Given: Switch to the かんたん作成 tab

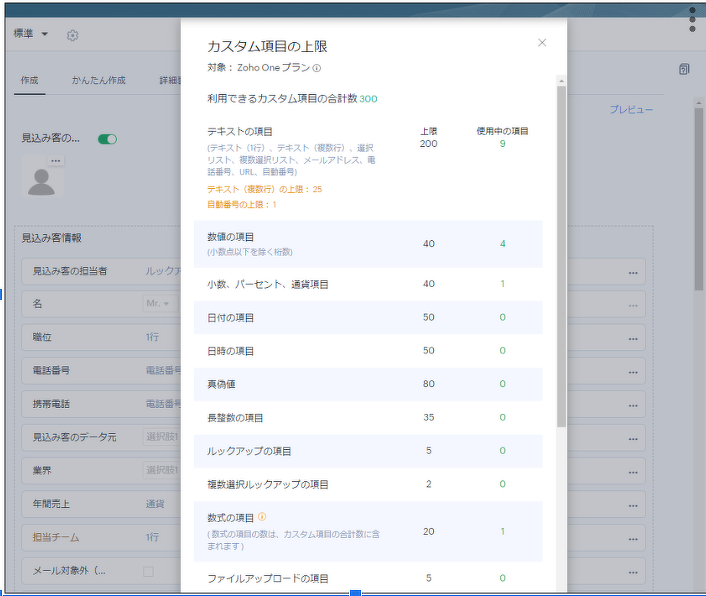Looking at the screenshot, I should [x=98, y=80].
